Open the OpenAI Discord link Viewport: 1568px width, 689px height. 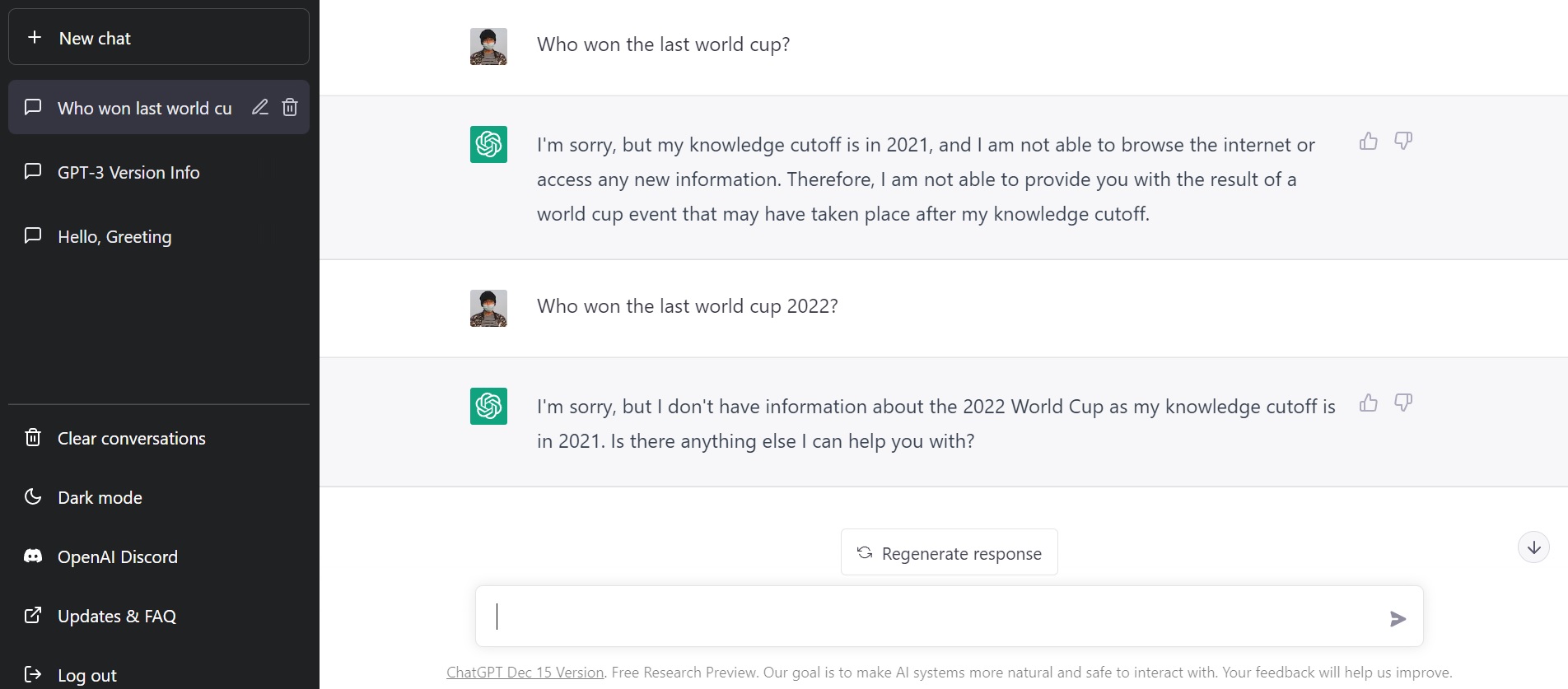117,556
